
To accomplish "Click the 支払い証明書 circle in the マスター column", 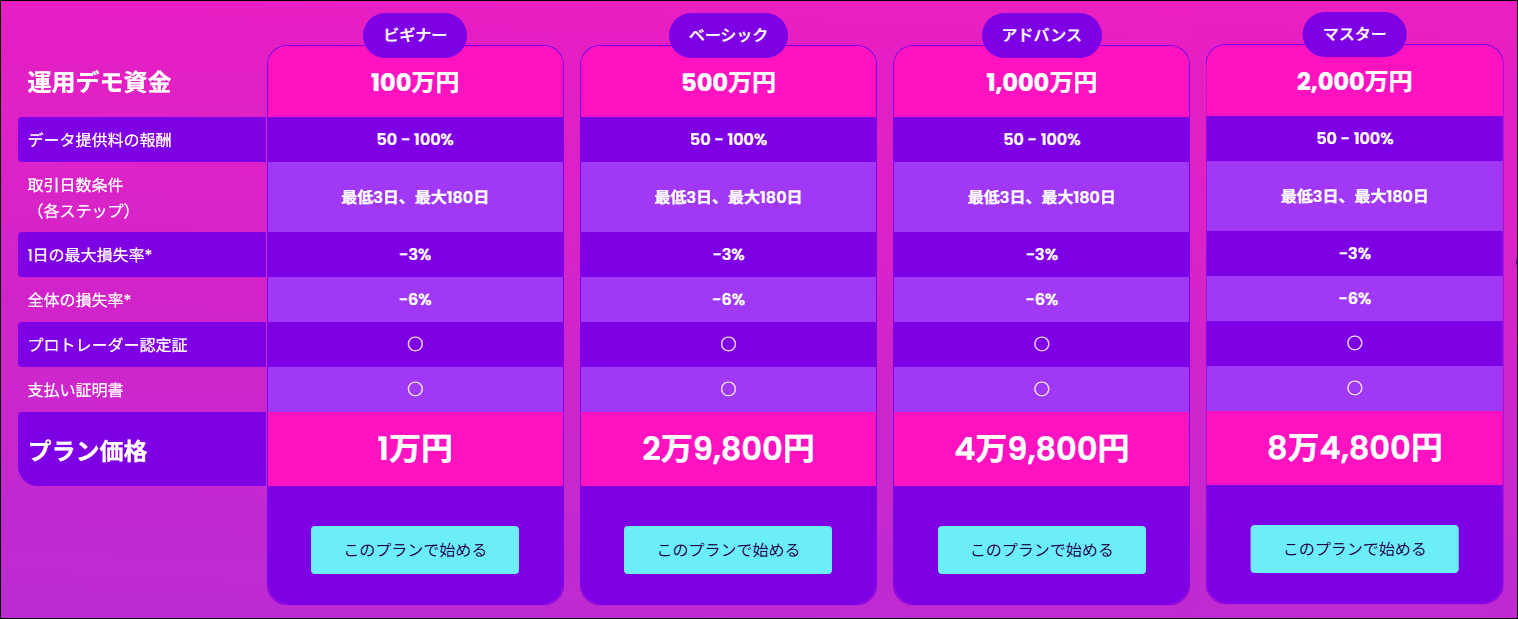I will (x=1354, y=388).
